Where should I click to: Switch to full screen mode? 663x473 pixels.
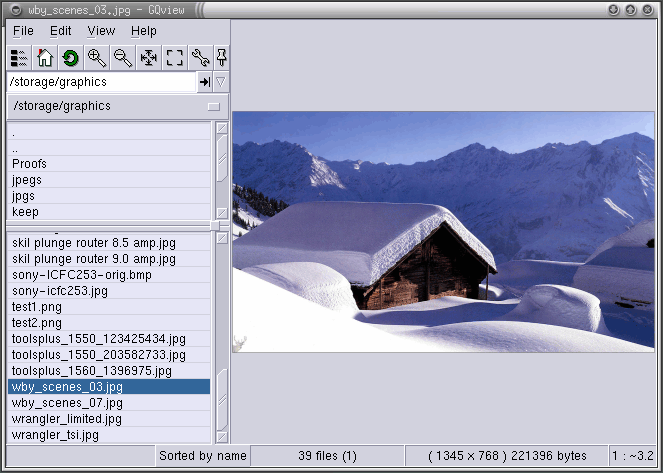(x=175, y=58)
